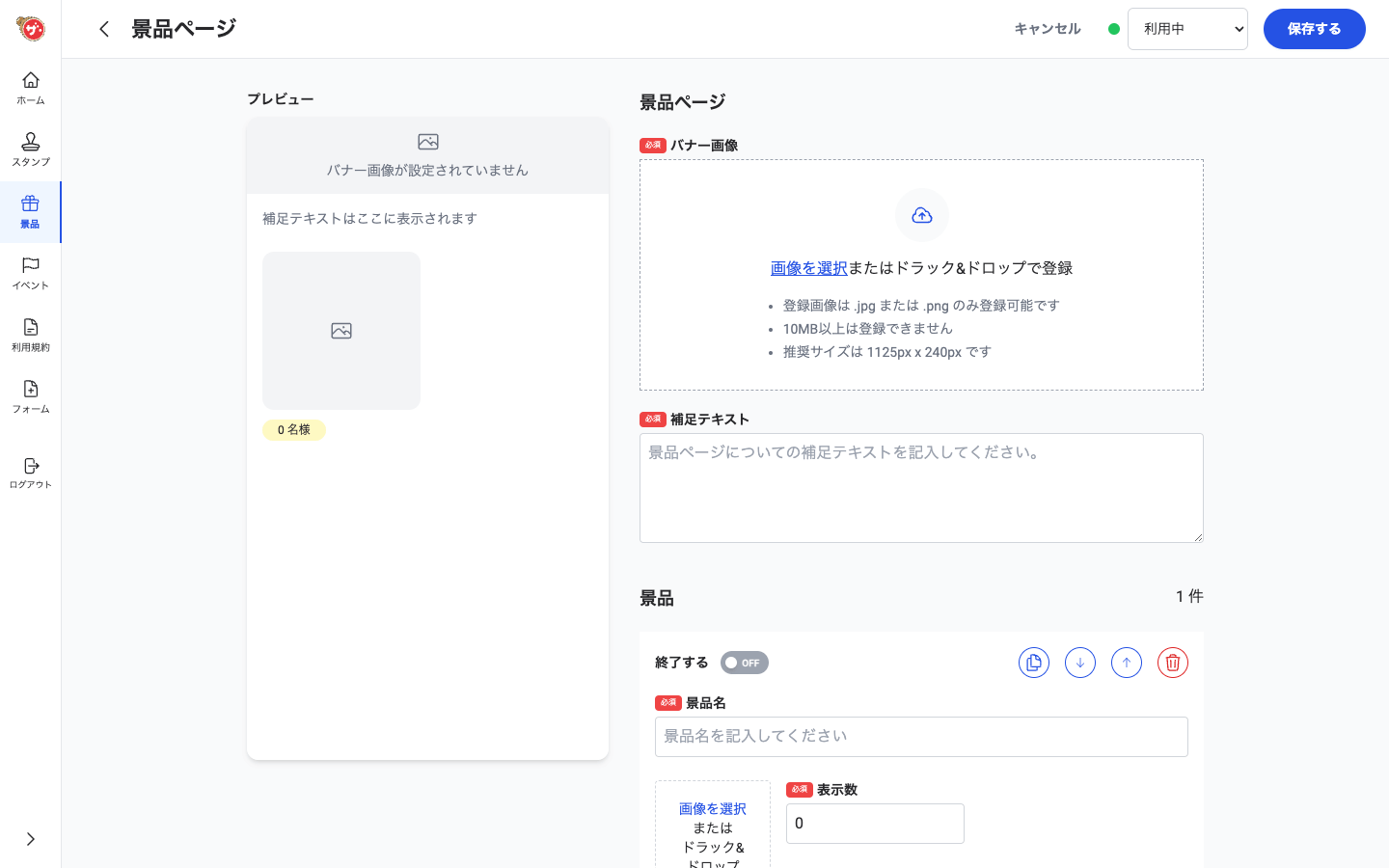Open 利用規約 via the document icon
Screen dimensions: 1389x868
click(30, 333)
